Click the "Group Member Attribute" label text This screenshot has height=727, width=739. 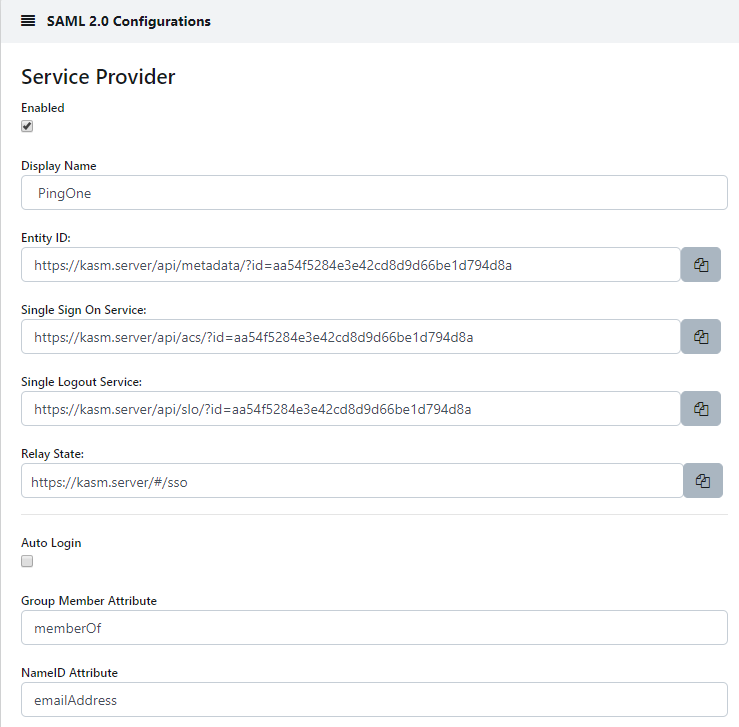pyautogui.click(x=89, y=601)
